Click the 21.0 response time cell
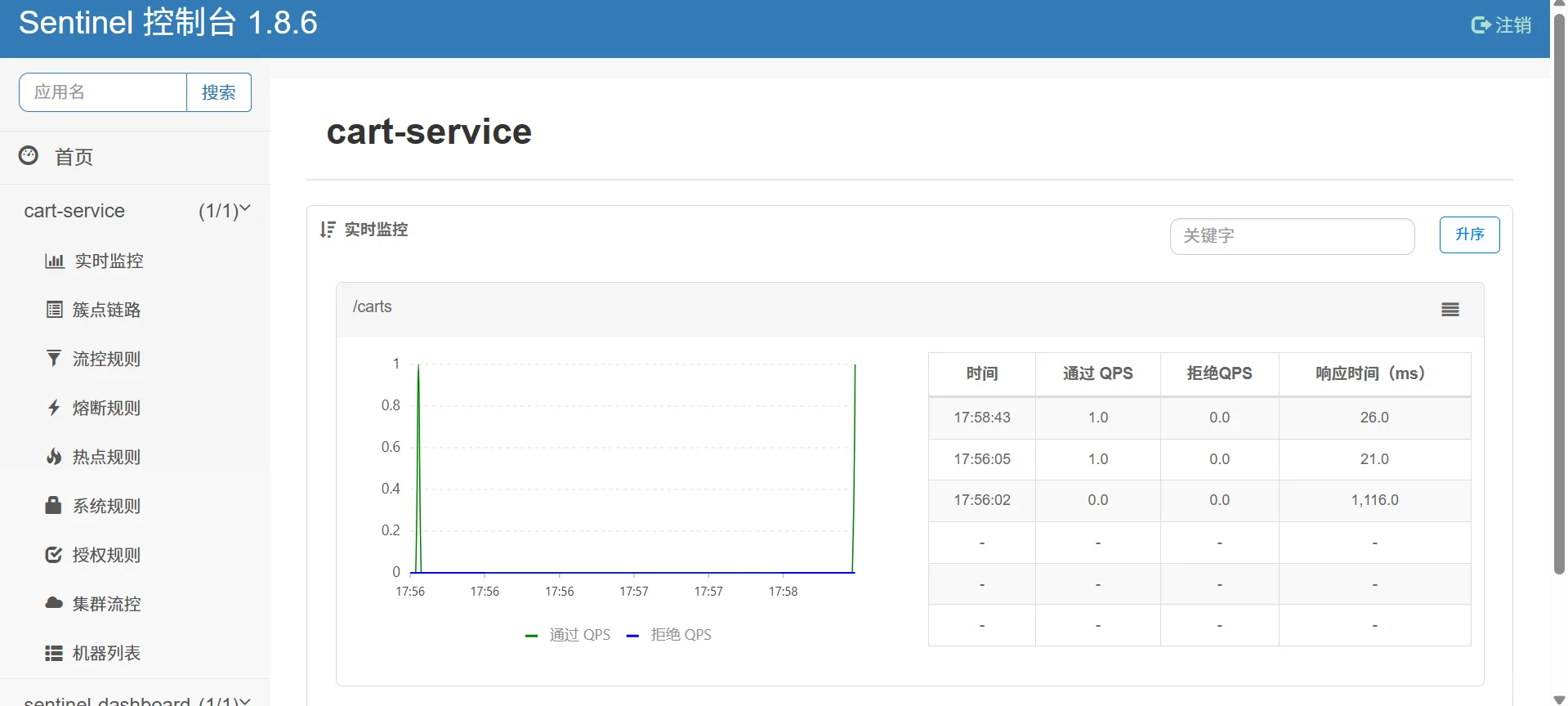The width and height of the screenshot is (1568, 706). [x=1375, y=459]
